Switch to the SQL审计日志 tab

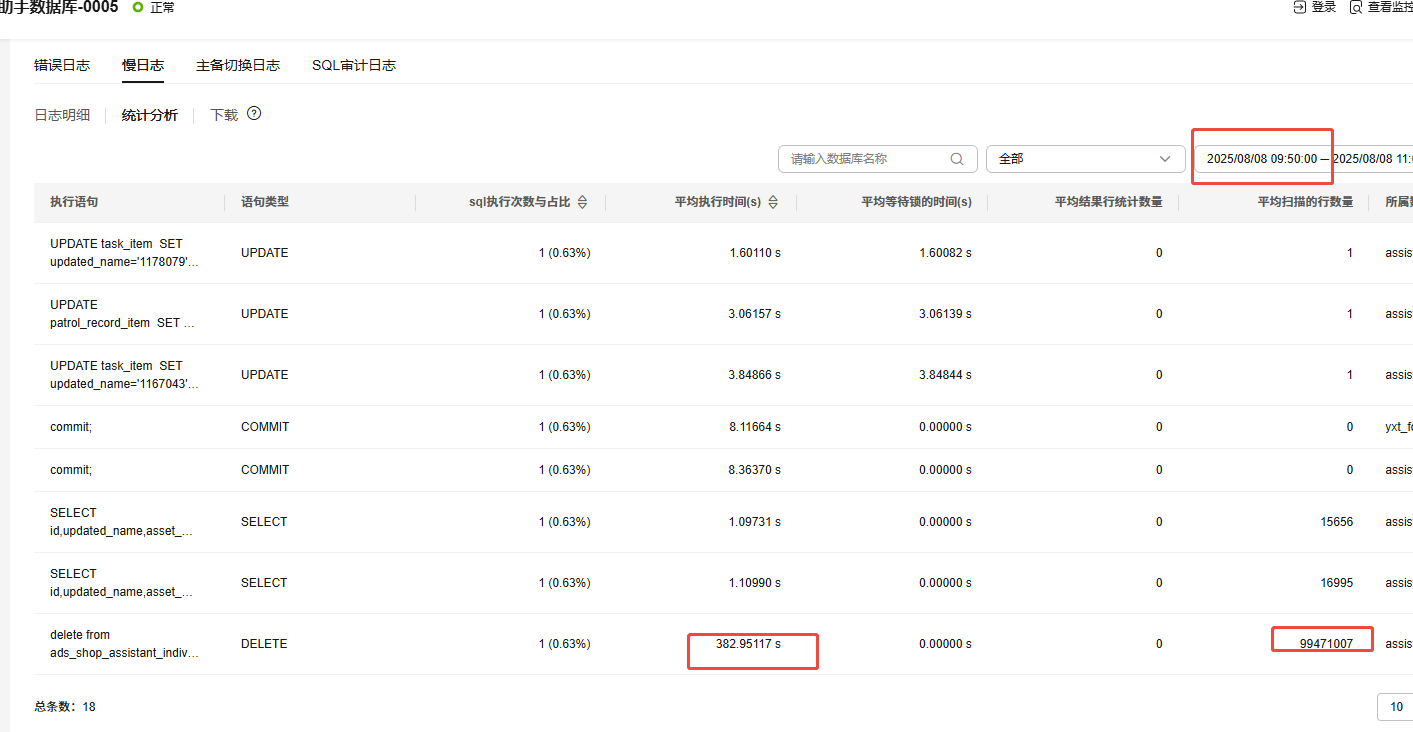tap(354, 65)
